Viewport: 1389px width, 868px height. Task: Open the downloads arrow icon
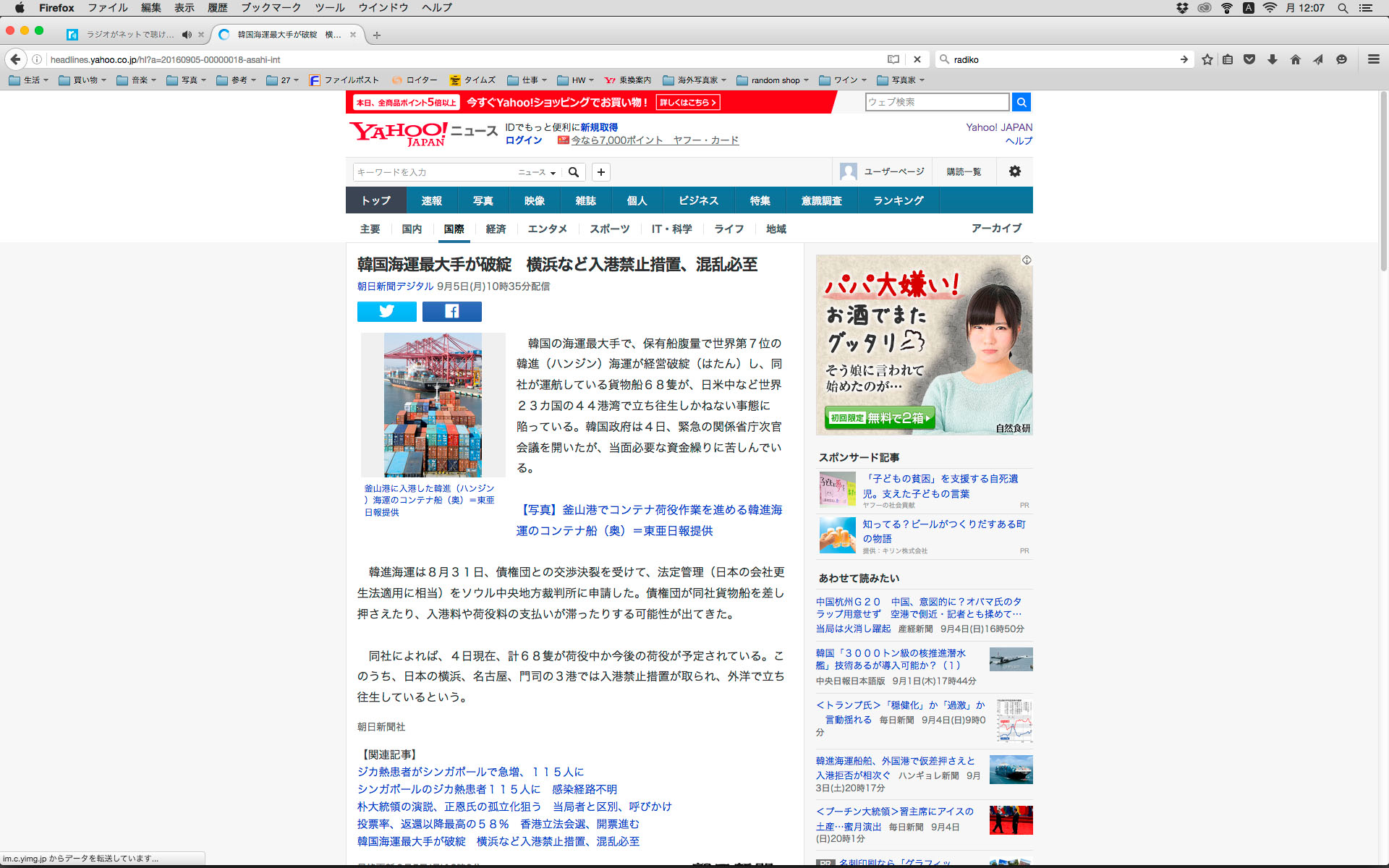click(1272, 60)
